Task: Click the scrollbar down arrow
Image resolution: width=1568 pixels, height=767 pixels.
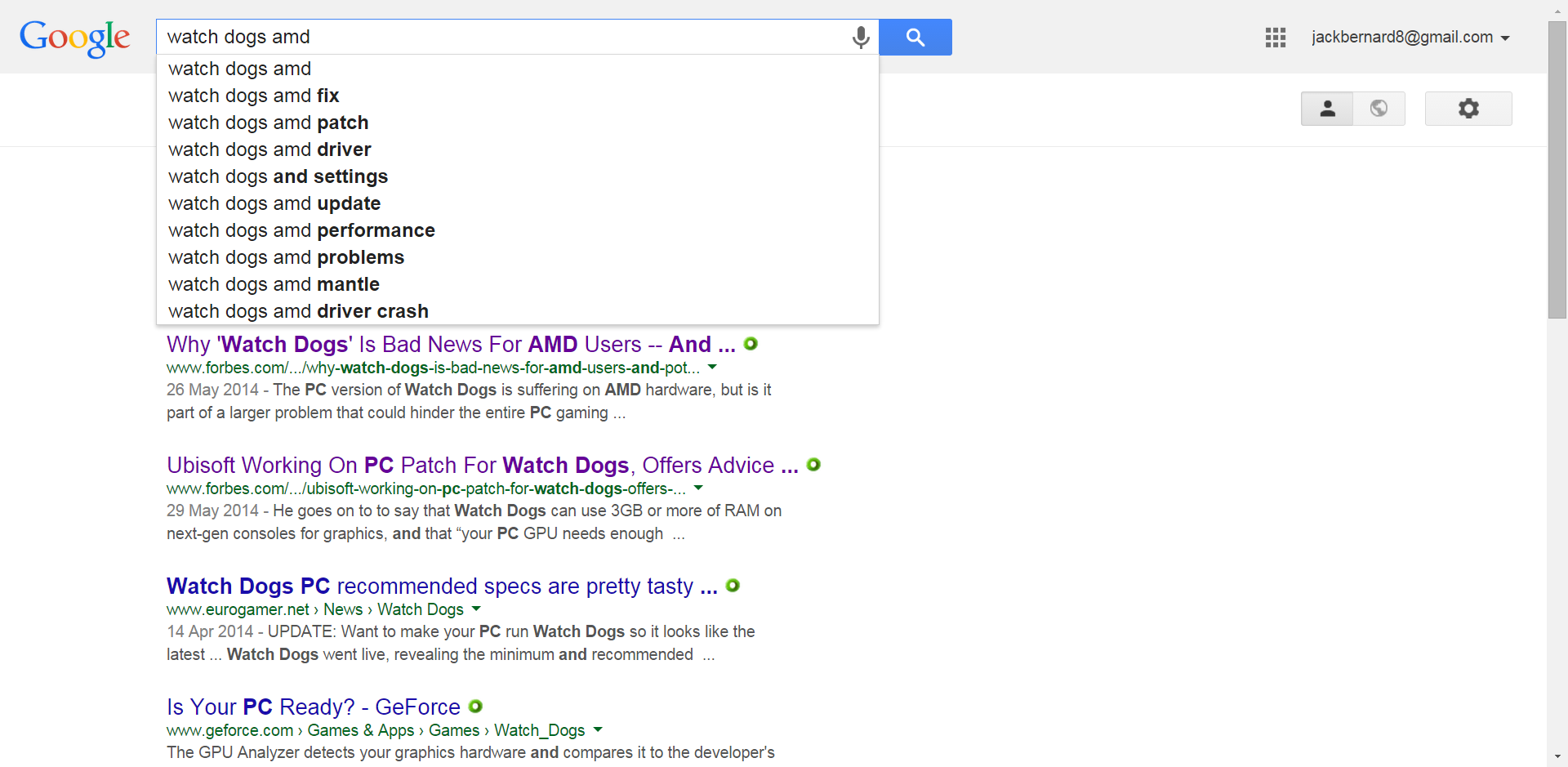Action: click(x=1557, y=757)
